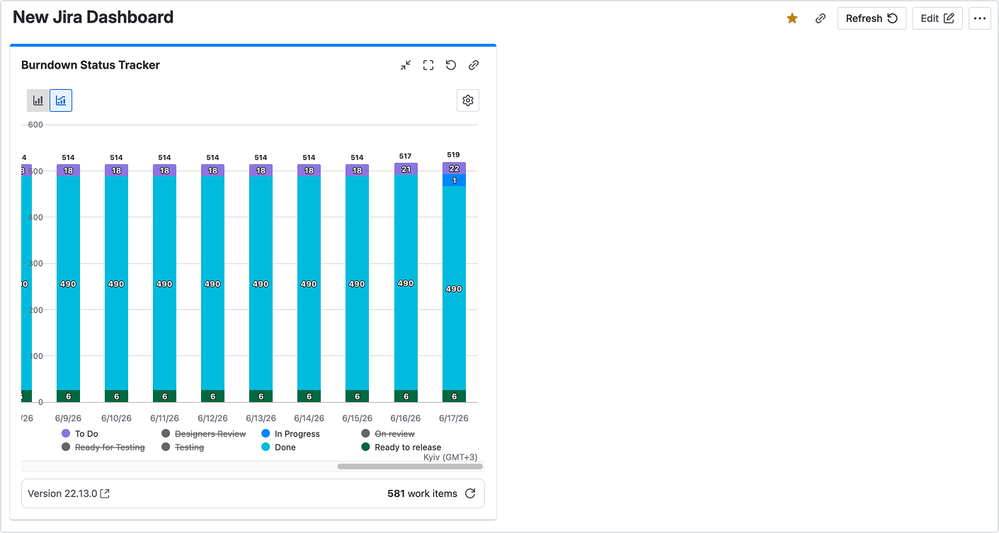Open the dashboard more options menu

980,18
